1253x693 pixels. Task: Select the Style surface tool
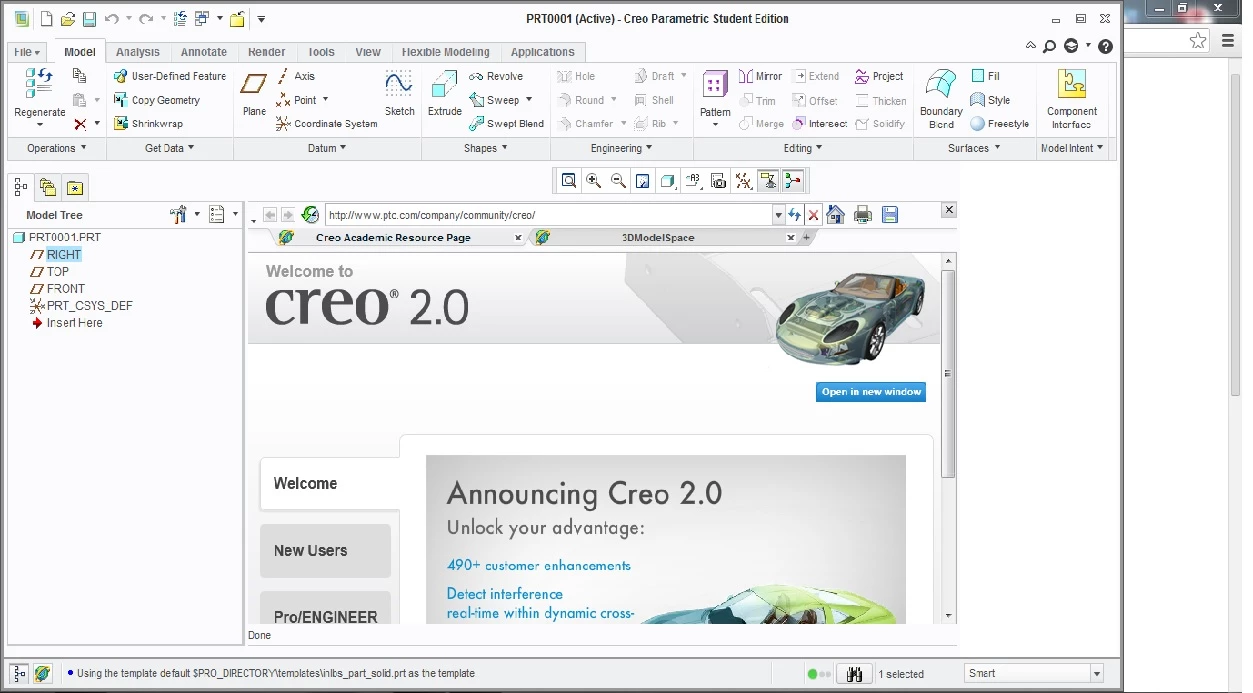[990, 100]
